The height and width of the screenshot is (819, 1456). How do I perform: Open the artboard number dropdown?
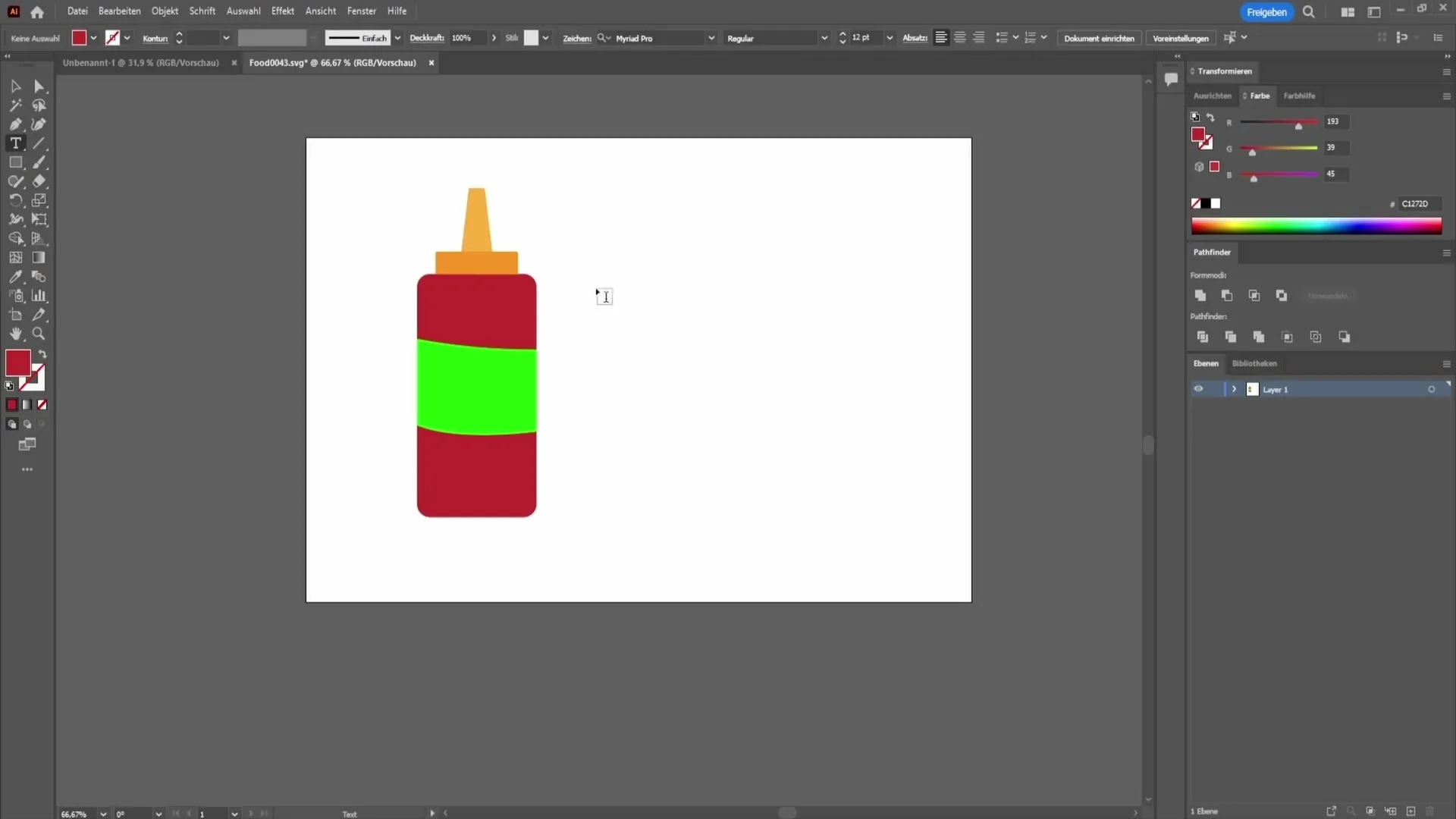[x=234, y=814]
